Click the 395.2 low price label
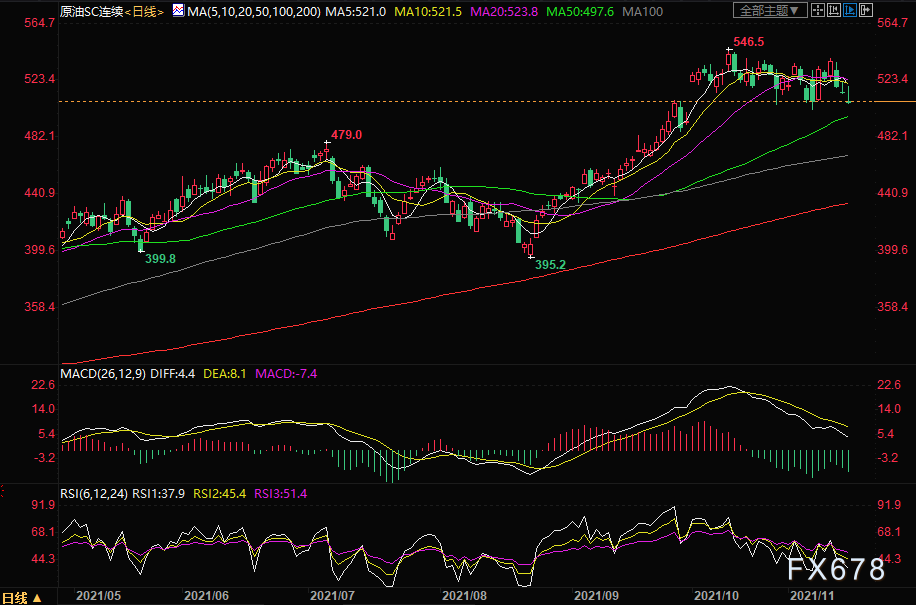Screen dimensions: 916x605 tap(550, 265)
